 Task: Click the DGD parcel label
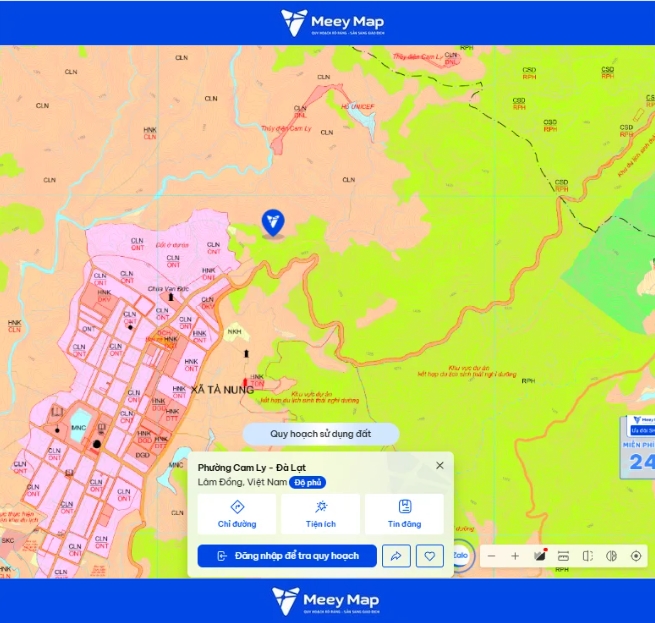(x=142, y=455)
